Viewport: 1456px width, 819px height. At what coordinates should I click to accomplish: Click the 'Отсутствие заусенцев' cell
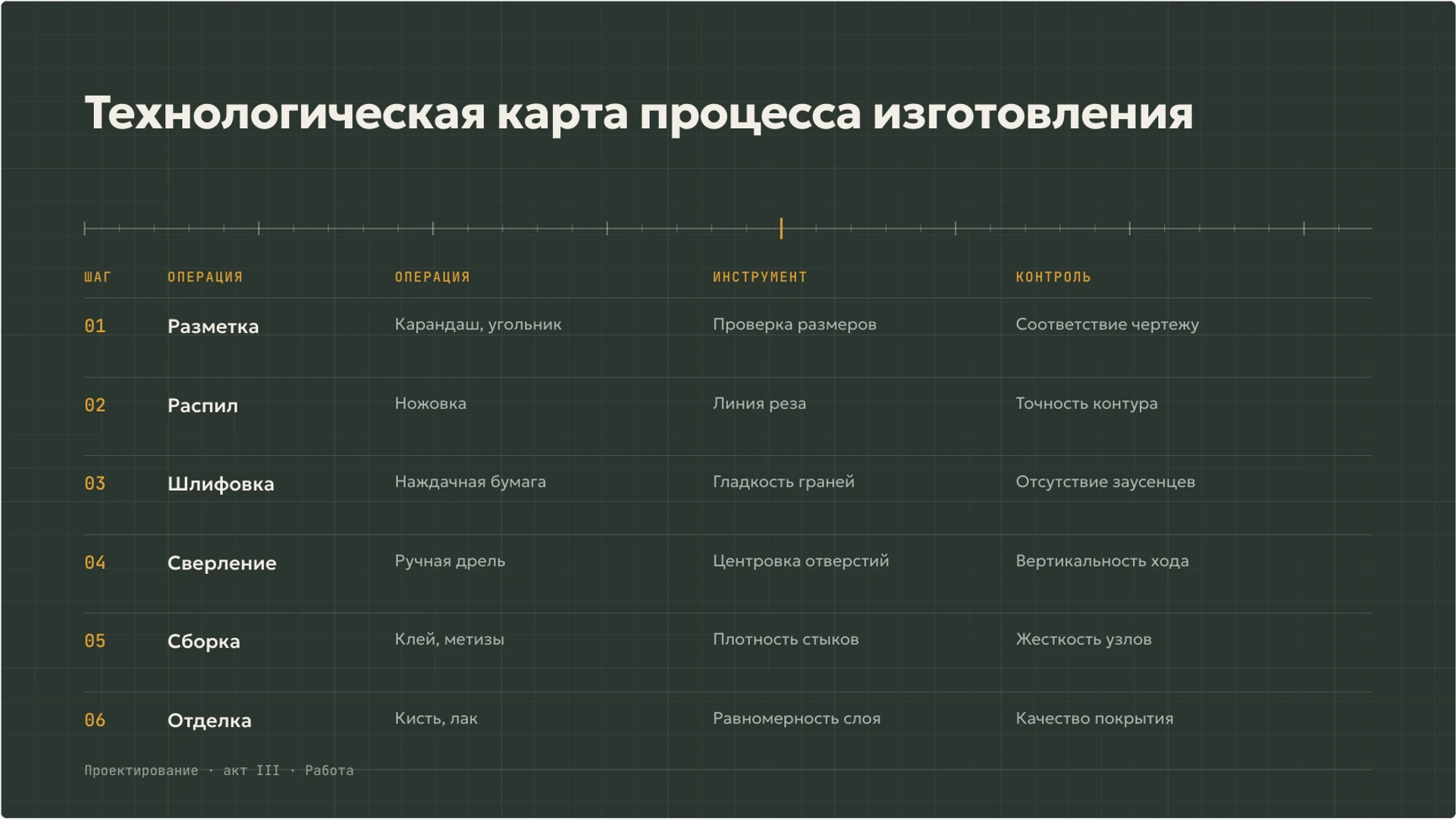coord(1106,482)
